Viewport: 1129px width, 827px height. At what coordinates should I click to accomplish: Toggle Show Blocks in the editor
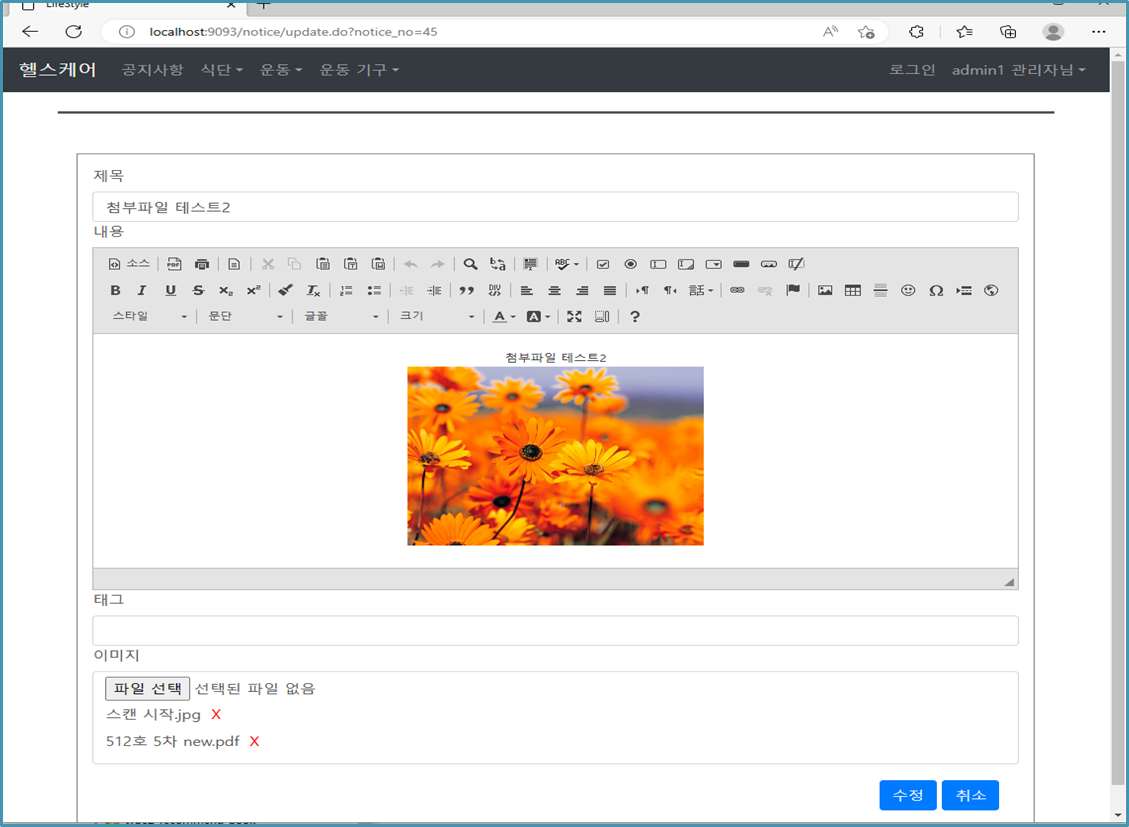coord(602,317)
